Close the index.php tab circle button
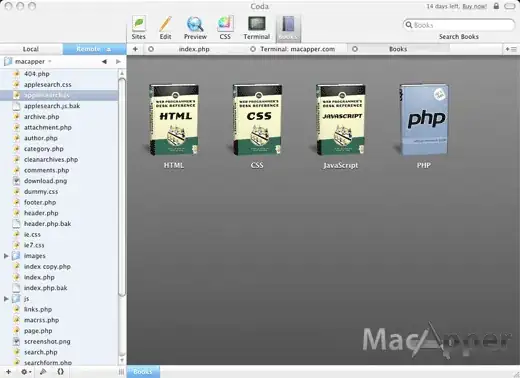This screenshot has height=378, width=520. 151,49
